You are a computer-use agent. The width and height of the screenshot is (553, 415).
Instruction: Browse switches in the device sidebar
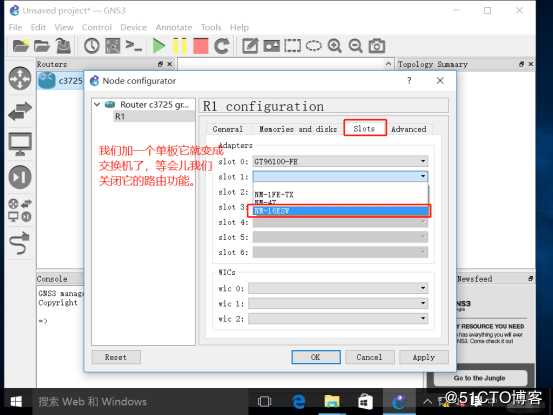point(20,111)
